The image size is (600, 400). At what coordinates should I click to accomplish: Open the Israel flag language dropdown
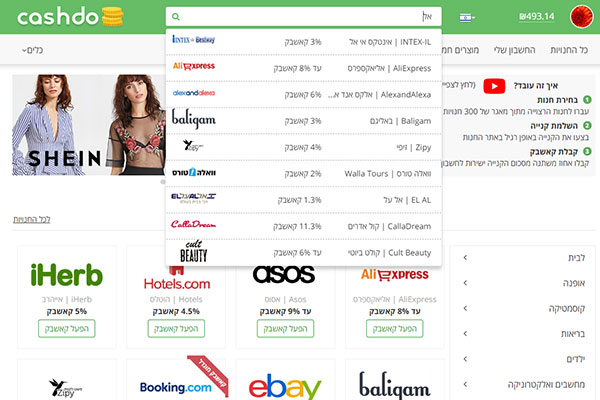point(467,17)
